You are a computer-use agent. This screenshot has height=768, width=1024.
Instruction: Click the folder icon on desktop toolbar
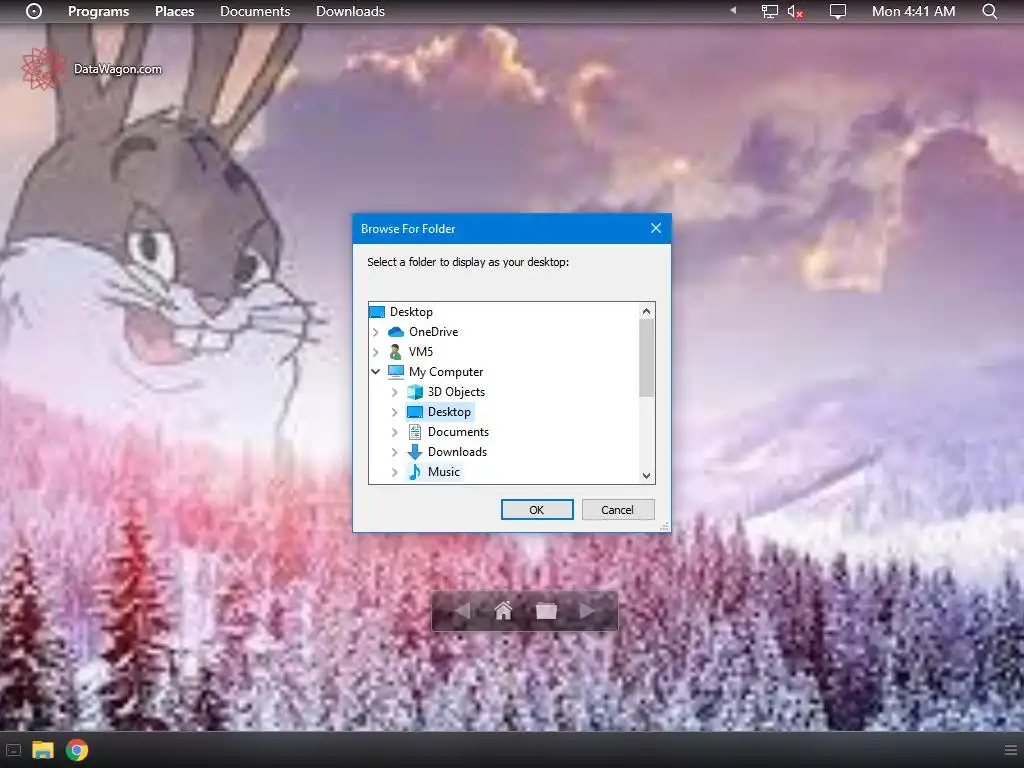pos(546,611)
